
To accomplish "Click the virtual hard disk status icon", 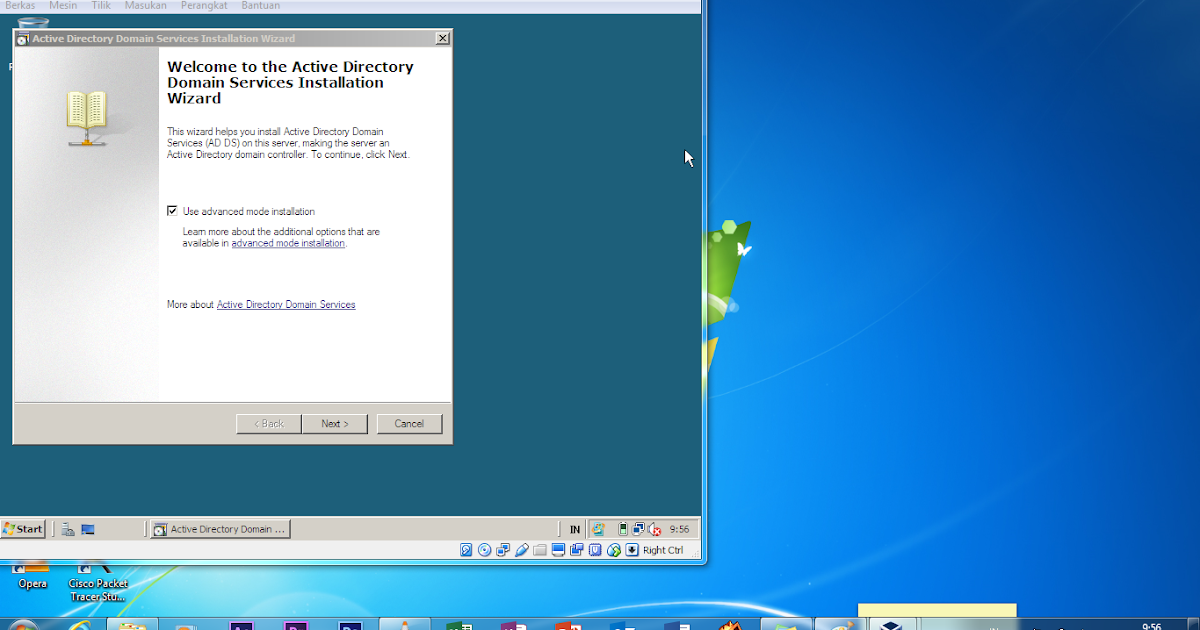I will pos(466,549).
